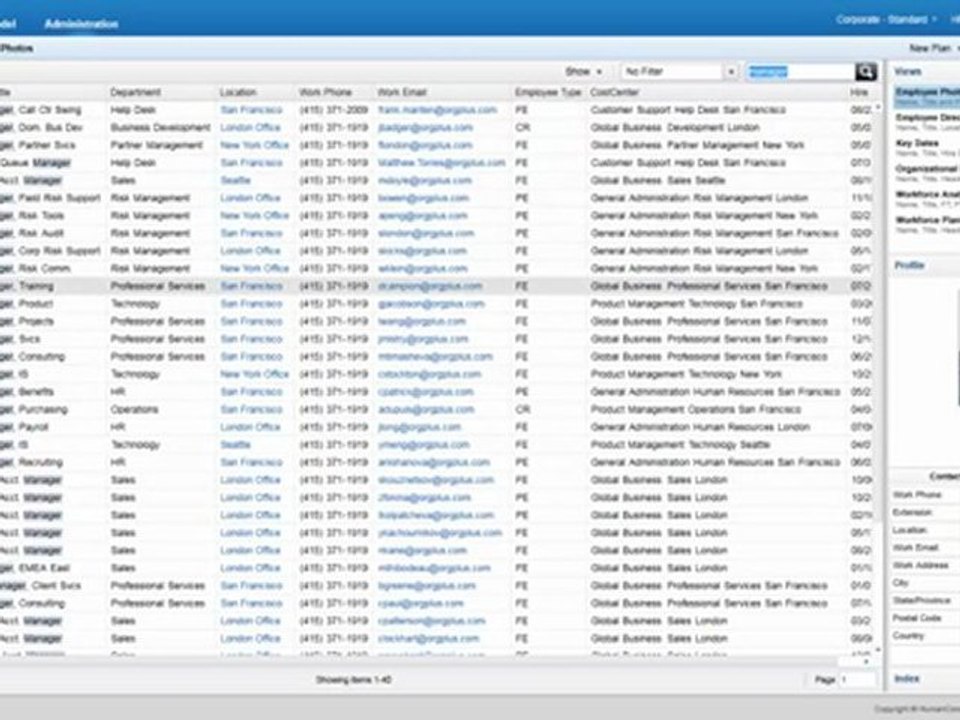Select the 'Field Risk Support' title cell

coord(50,198)
